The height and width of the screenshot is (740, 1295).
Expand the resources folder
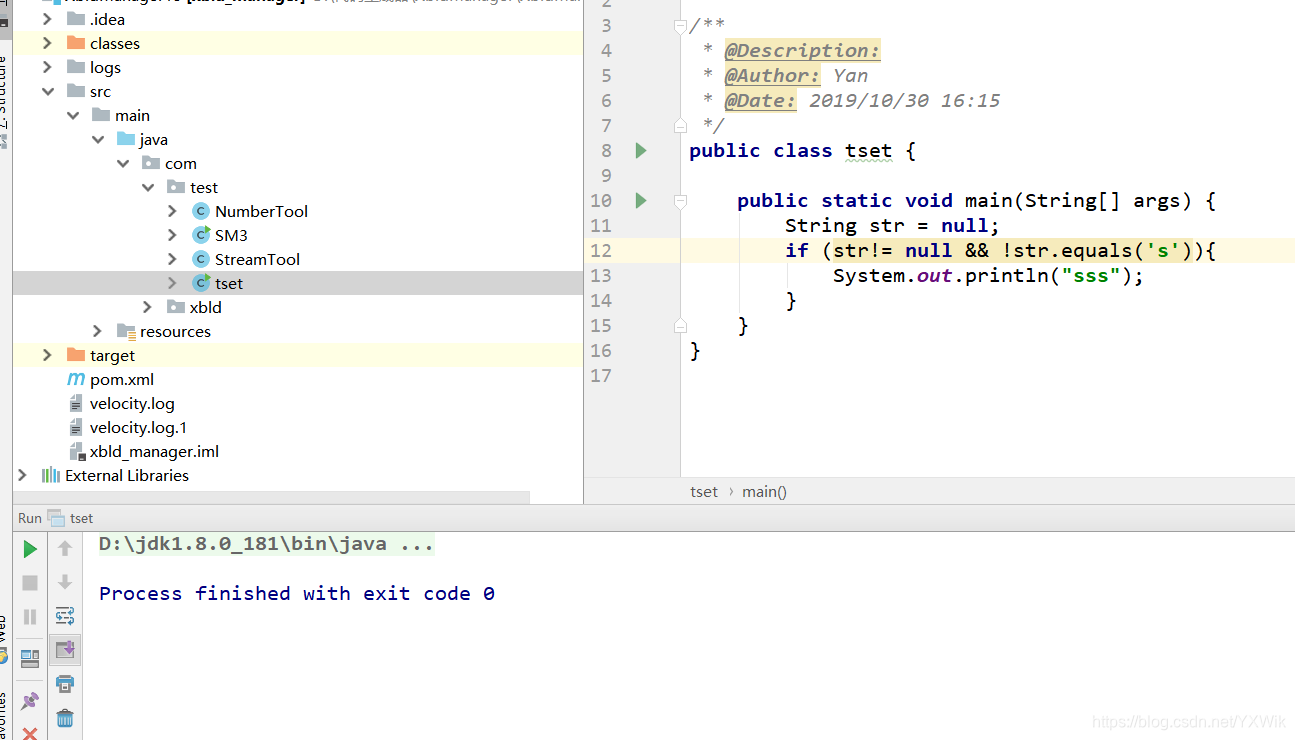pyautogui.click(x=97, y=331)
